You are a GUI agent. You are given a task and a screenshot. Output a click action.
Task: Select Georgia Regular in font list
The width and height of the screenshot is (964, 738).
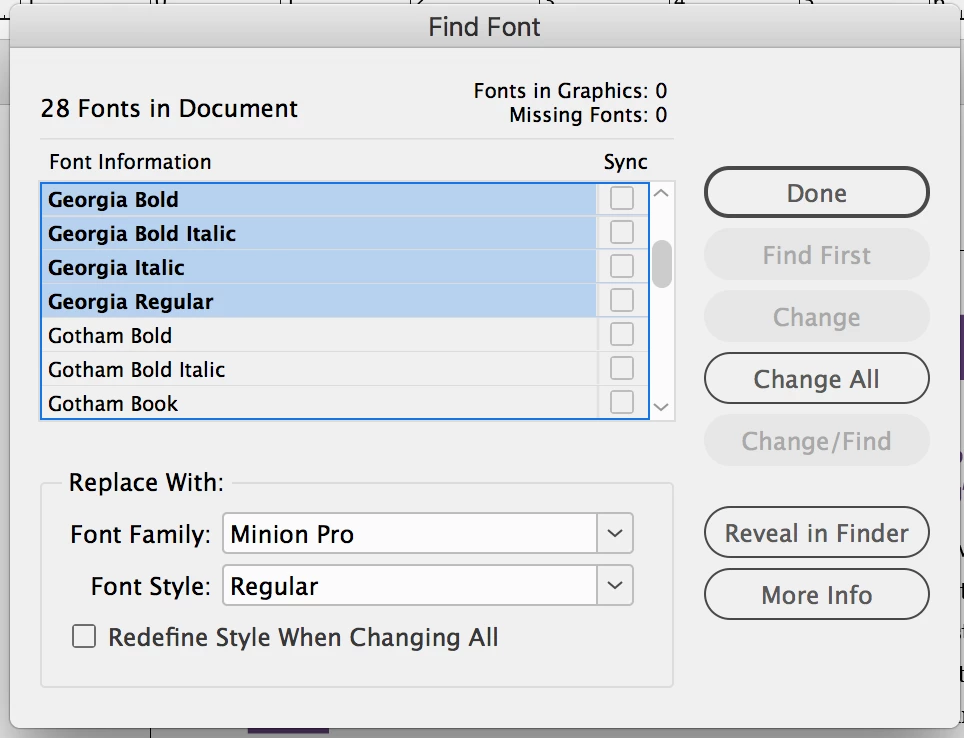pos(131,302)
